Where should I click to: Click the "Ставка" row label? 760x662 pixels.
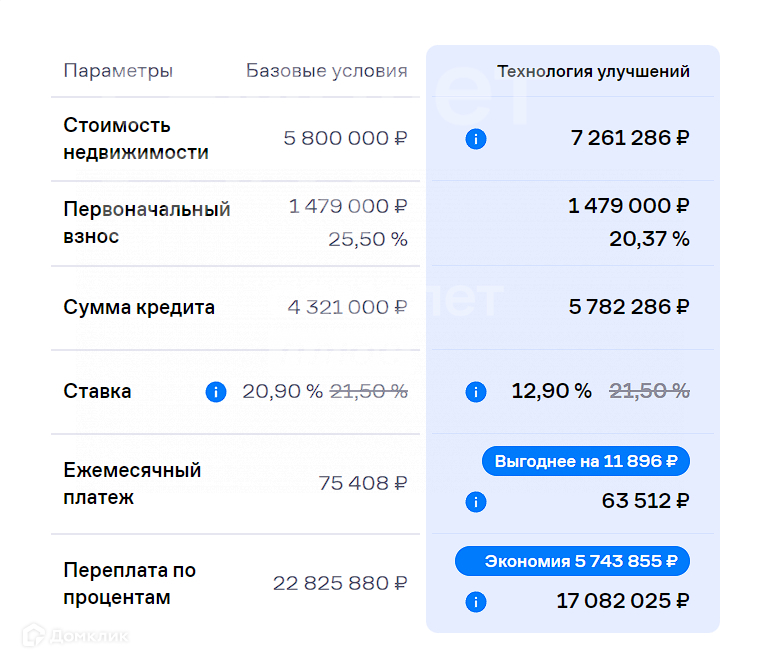coord(97,391)
